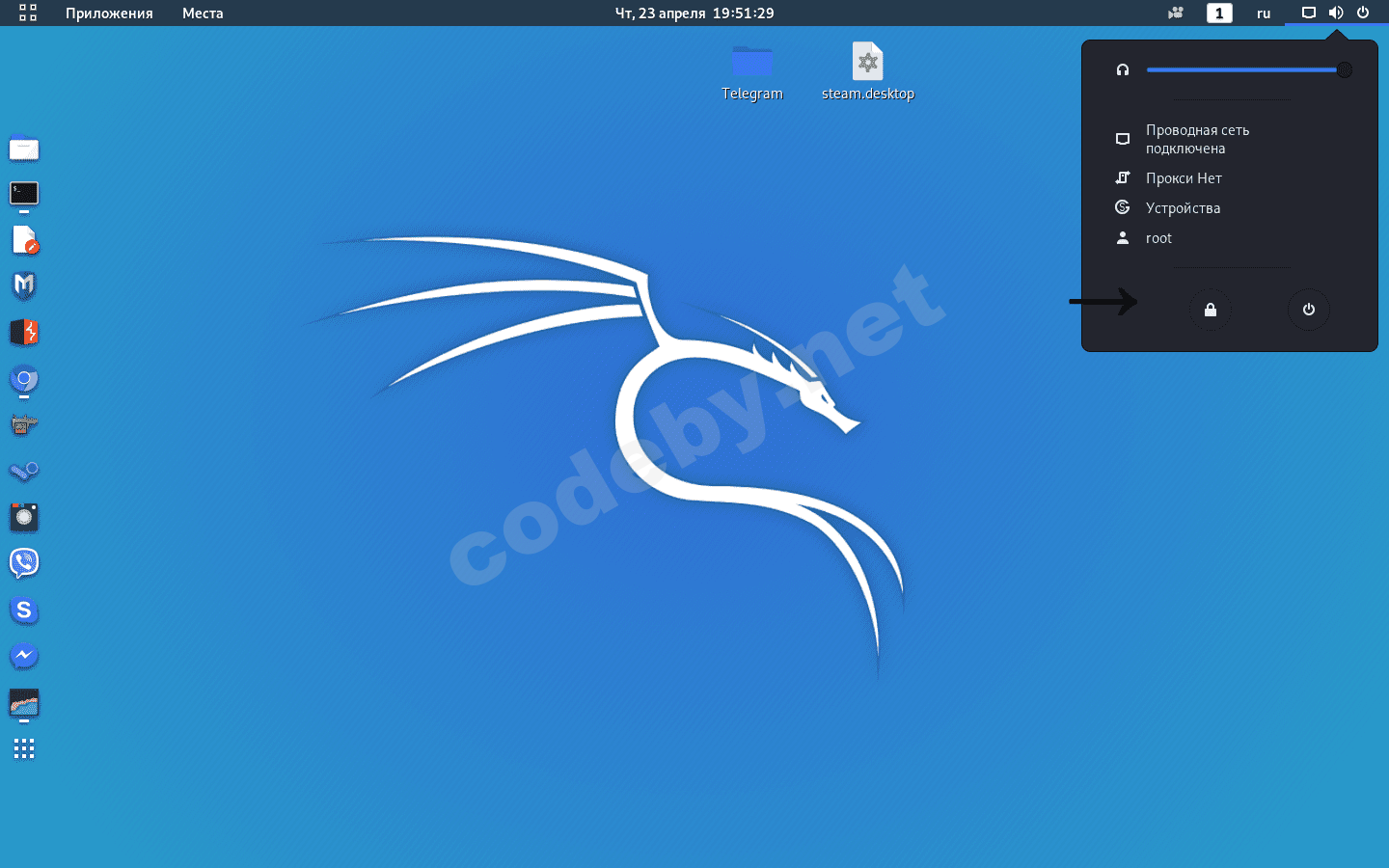1389x868 pixels.
Task: Open the steam.desktop file on desktop
Action: tap(867, 61)
